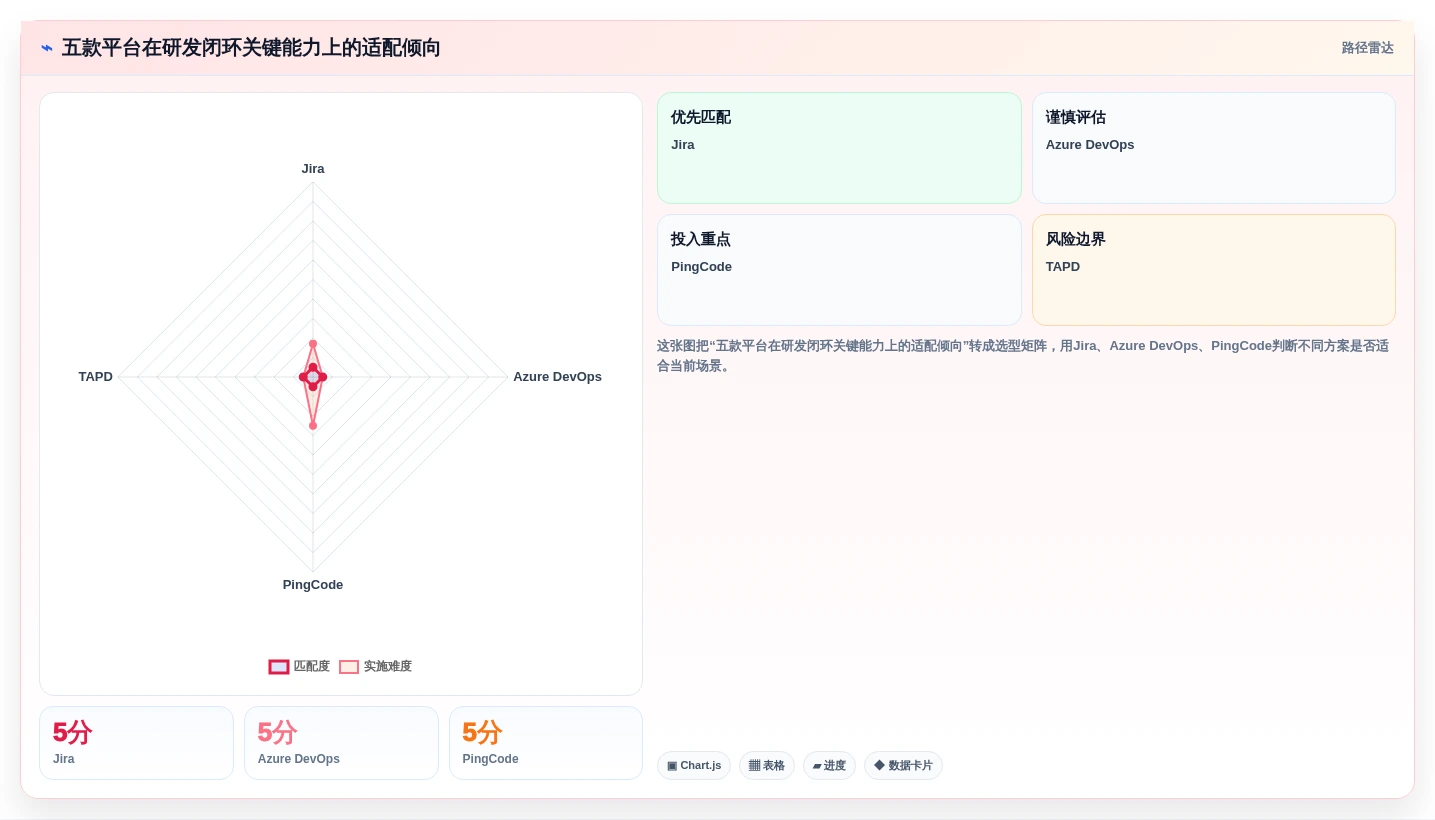Select the 投入重点 PingCode card
Screen dimensions: 1435x820
point(839,270)
